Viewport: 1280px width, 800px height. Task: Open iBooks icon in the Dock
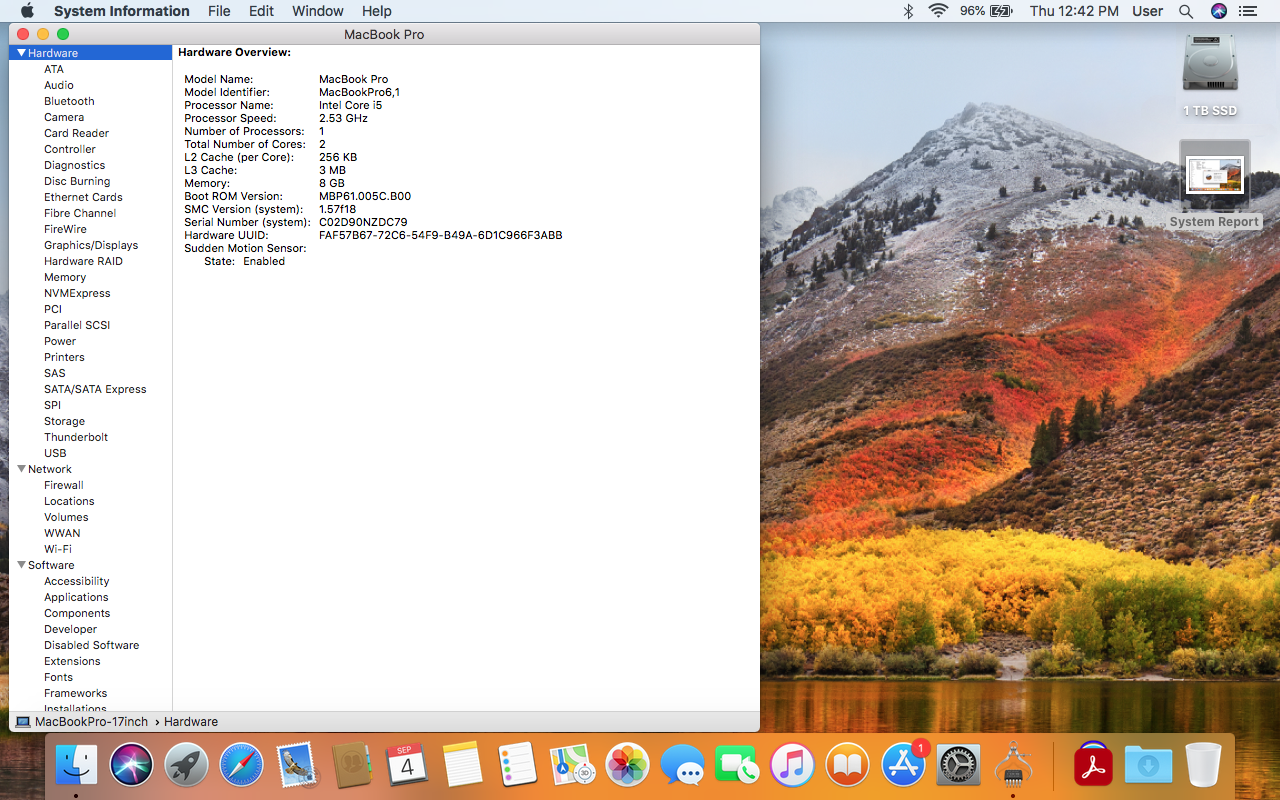click(848, 765)
